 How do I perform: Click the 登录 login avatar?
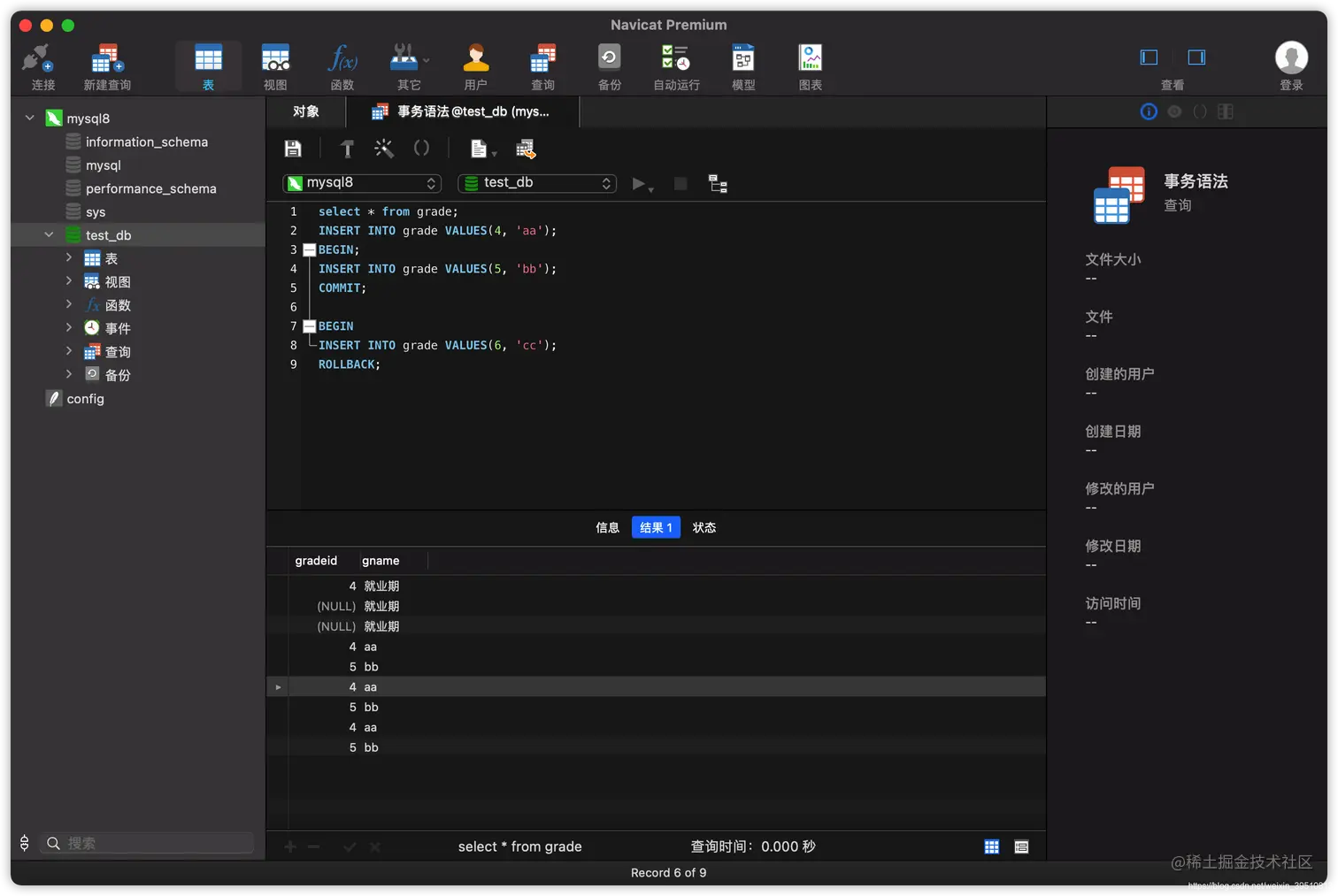point(1291,57)
